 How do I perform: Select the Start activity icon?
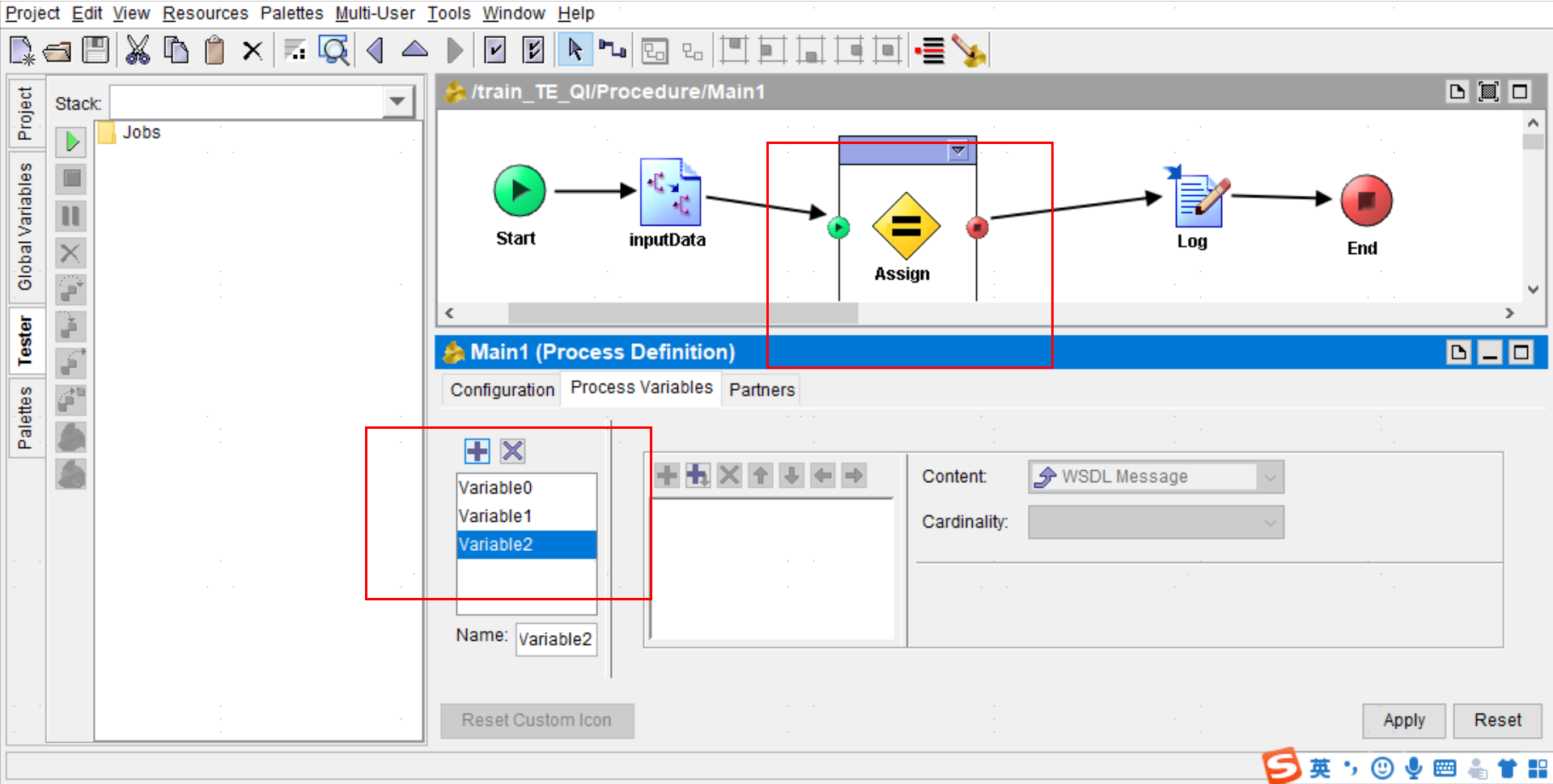519,191
